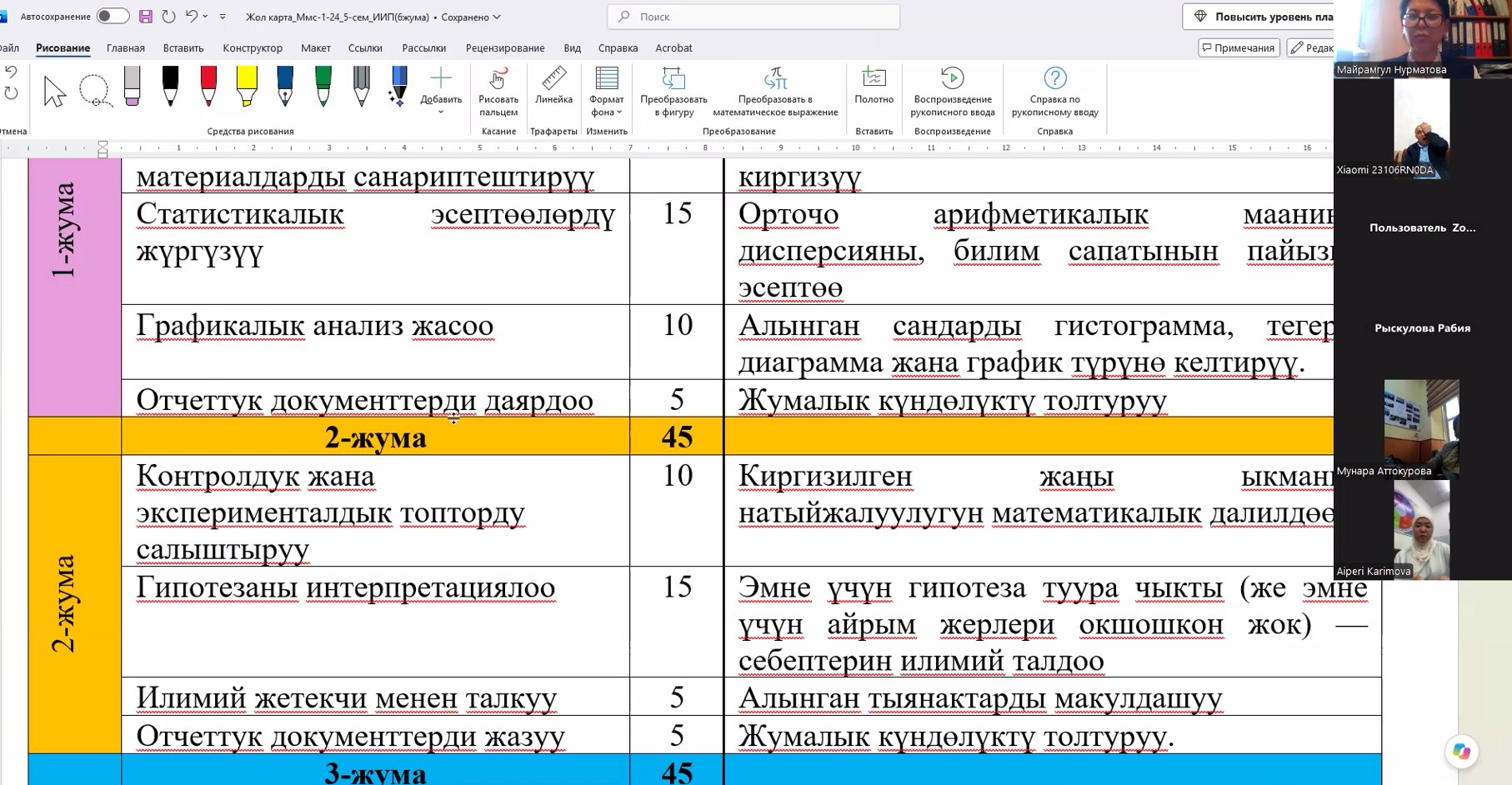
Task: Select the yellow highlighter pen
Action: coord(247,86)
